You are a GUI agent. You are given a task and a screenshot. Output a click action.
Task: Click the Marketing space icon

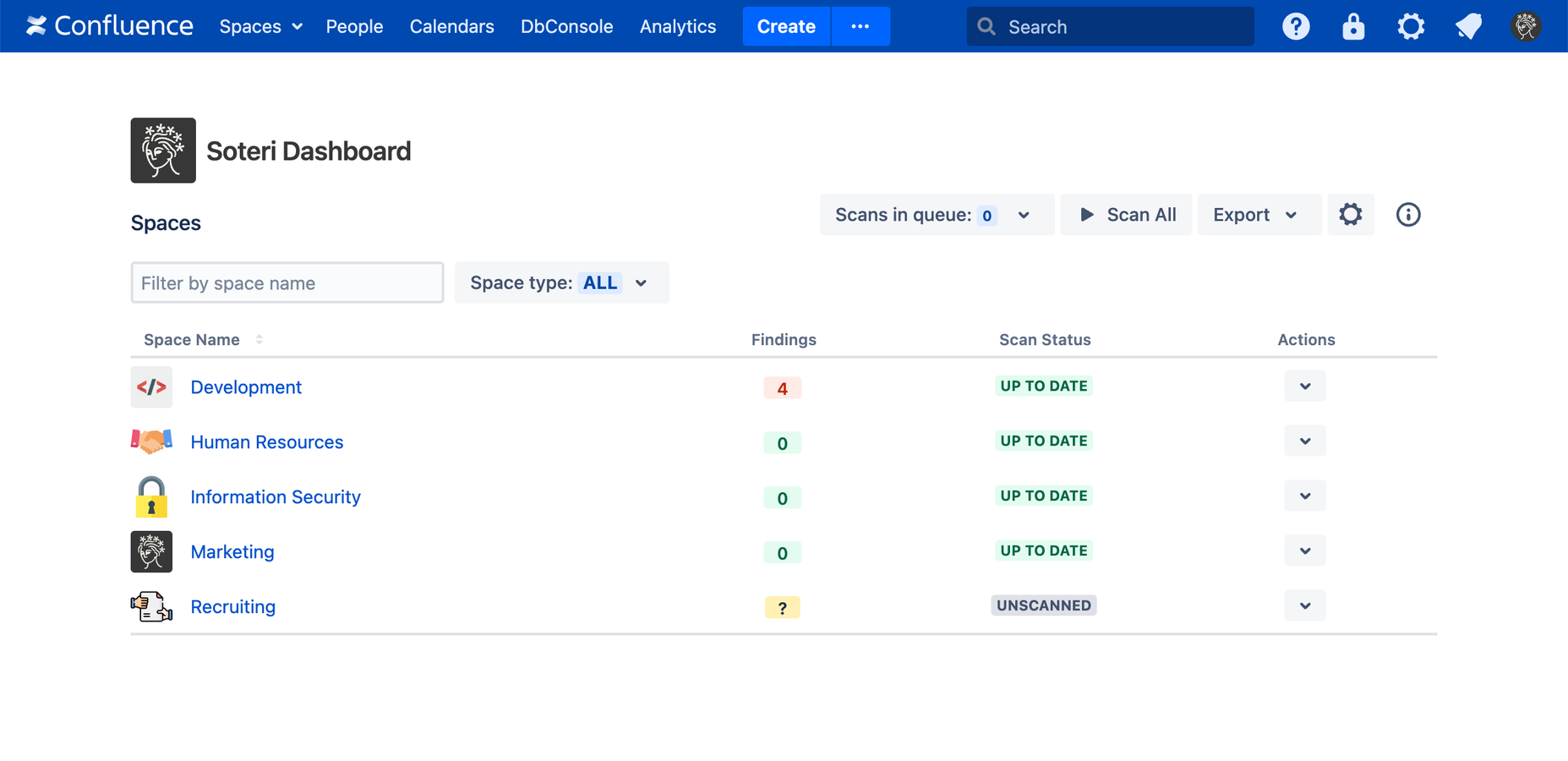coord(151,551)
